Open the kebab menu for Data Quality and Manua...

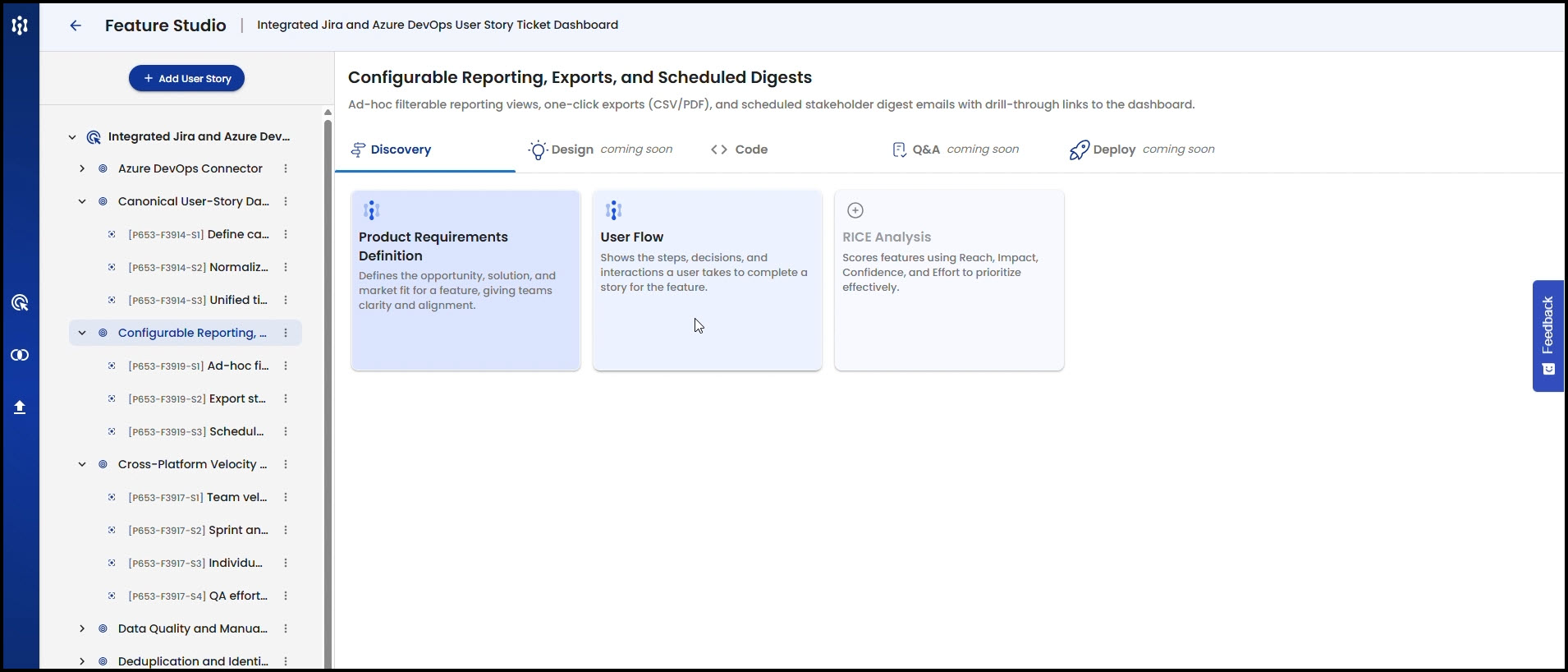tap(286, 628)
